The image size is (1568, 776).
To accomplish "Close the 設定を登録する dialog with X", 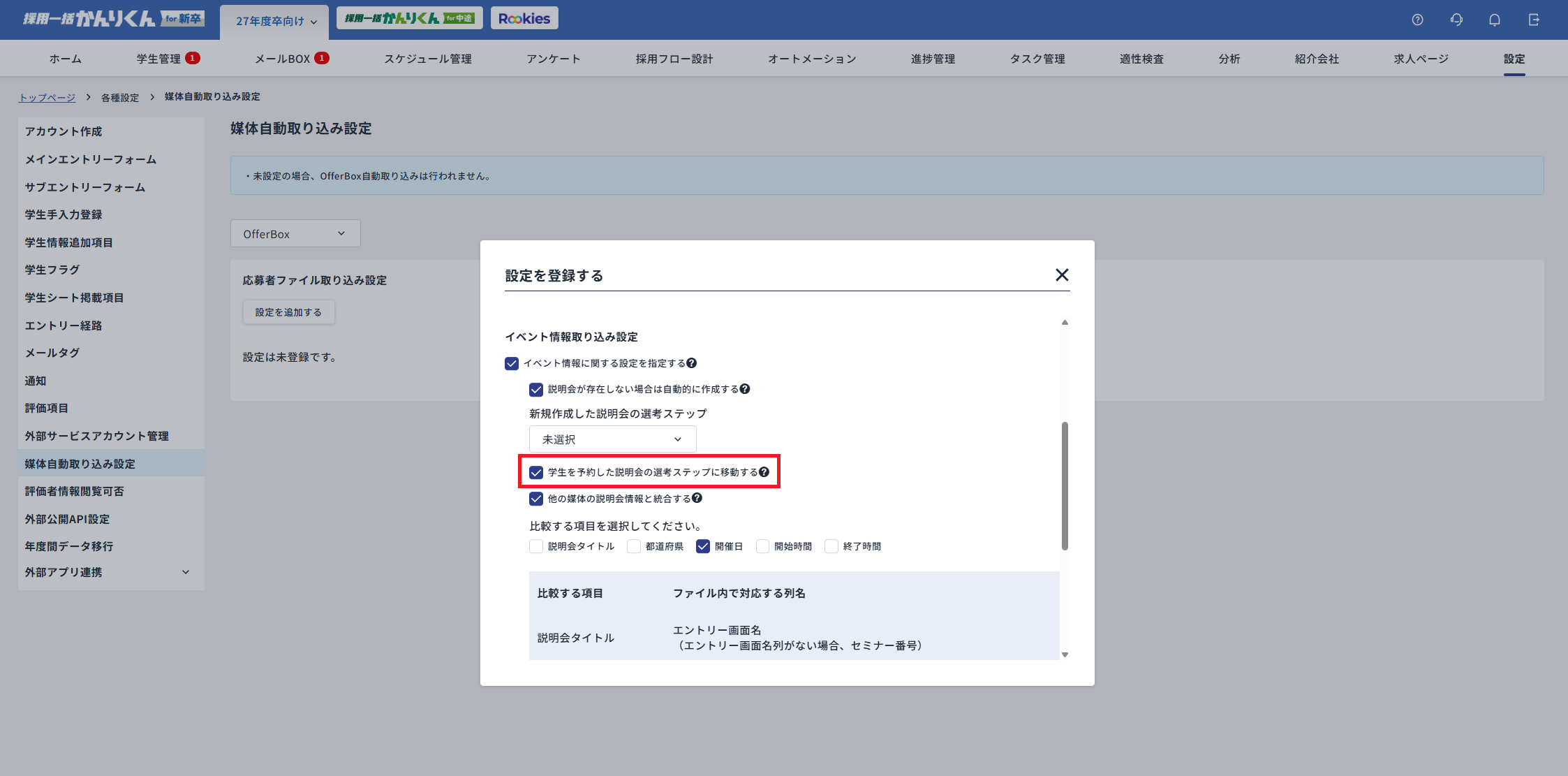I will 1062,275.
